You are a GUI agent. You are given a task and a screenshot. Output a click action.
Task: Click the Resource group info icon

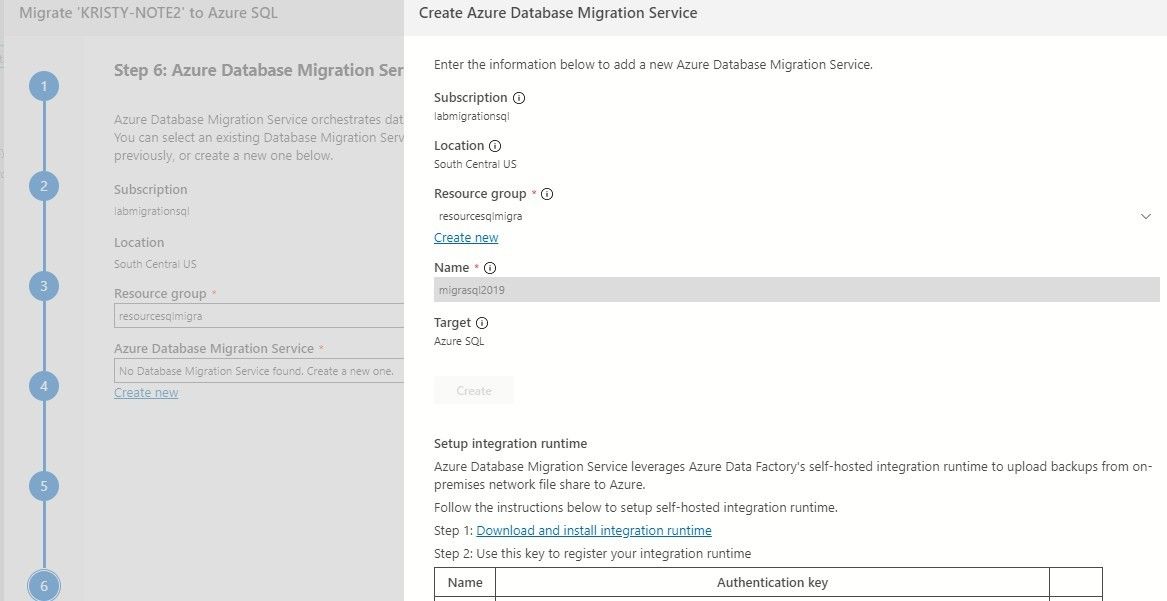(547, 194)
